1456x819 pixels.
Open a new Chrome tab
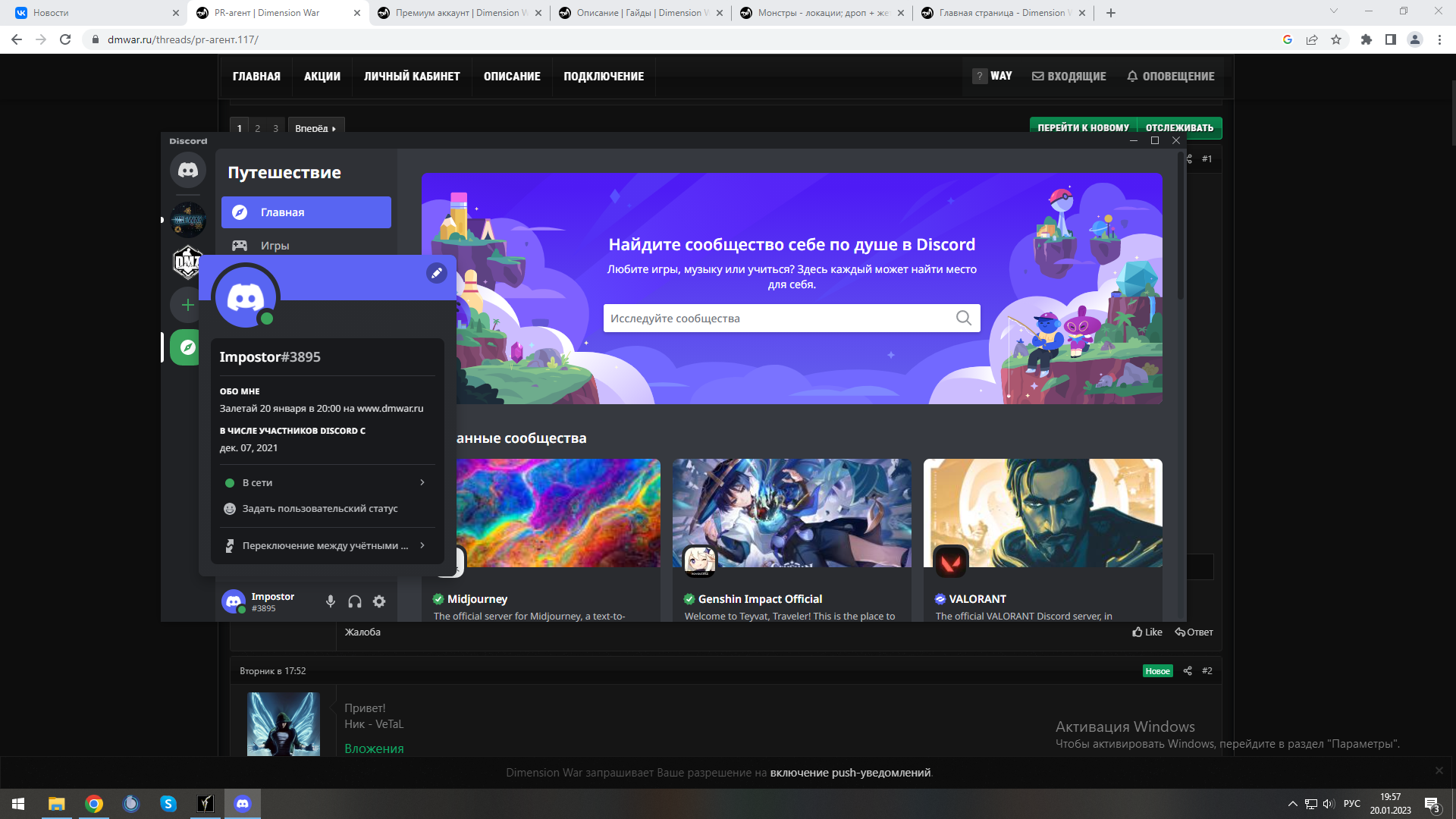coord(1111,13)
